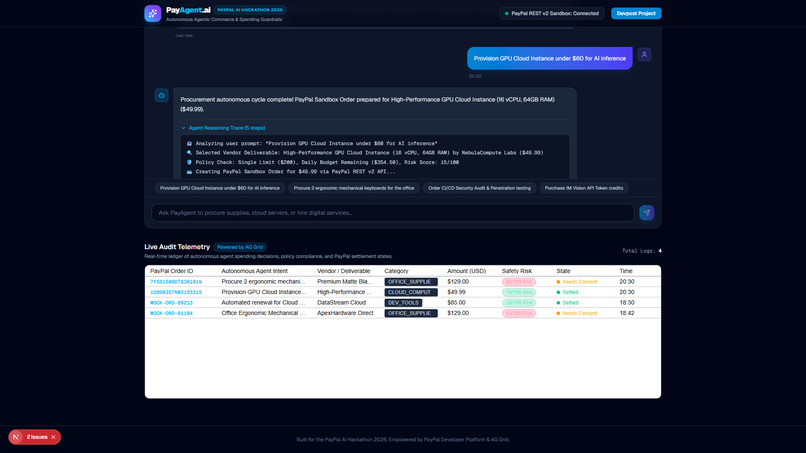Click the High-Performance... vendor cell
Screen dimensions: 806x453
(x=345, y=292)
